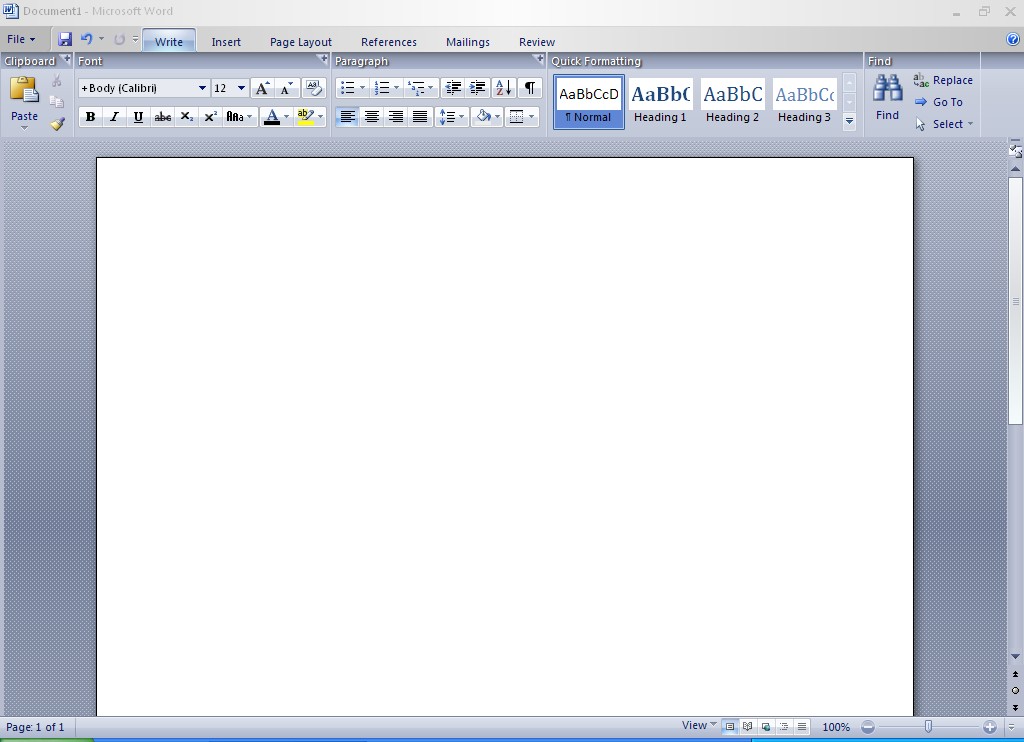Open the Select menu button
This screenshot has width=1024, height=742.
point(944,124)
